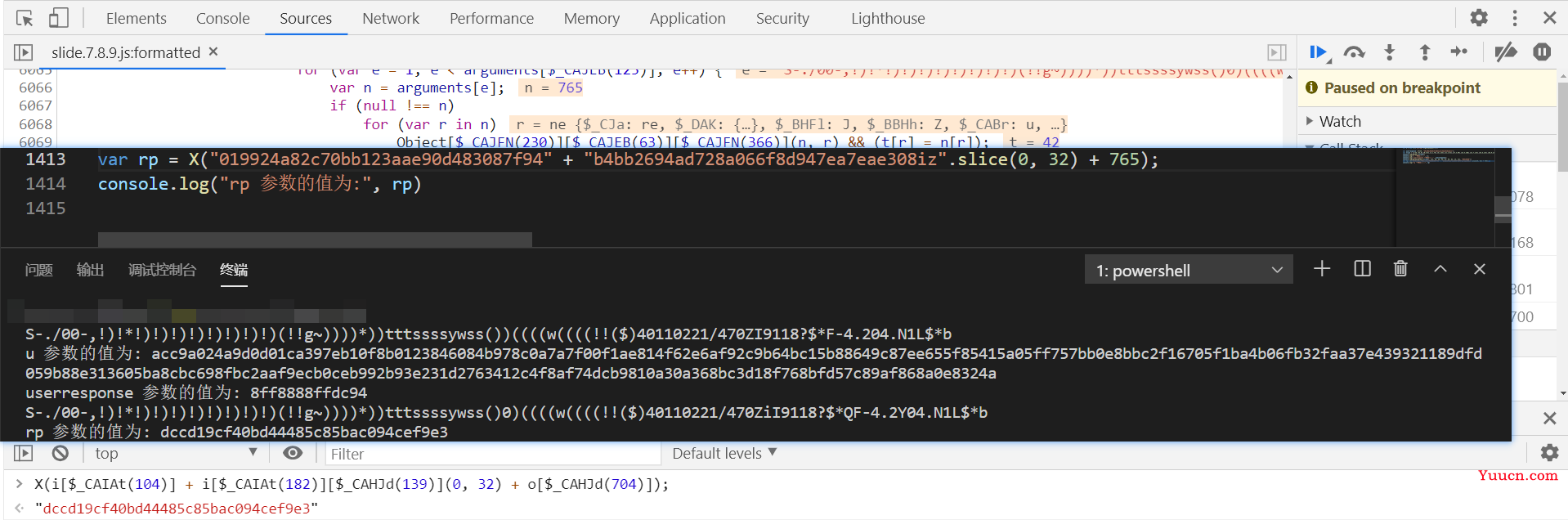Clear the console output
This screenshot has width=1568, height=520.
point(60,453)
